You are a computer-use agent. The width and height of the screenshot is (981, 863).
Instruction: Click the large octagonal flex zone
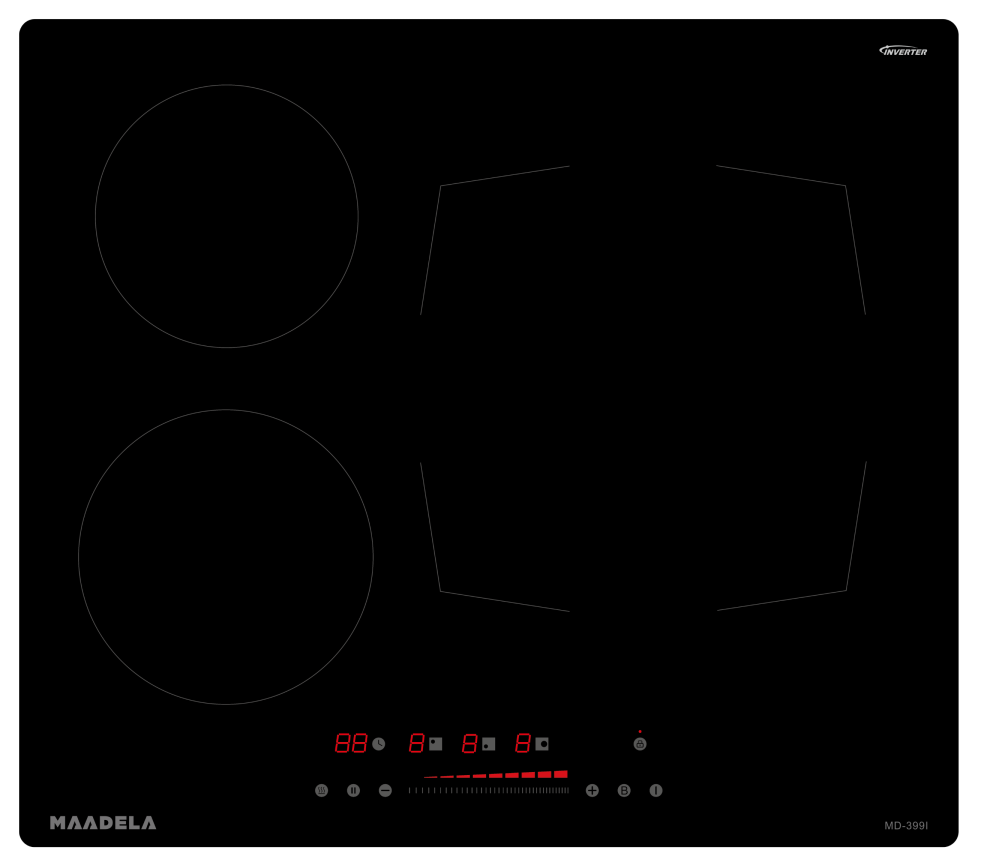(x=643, y=388)
